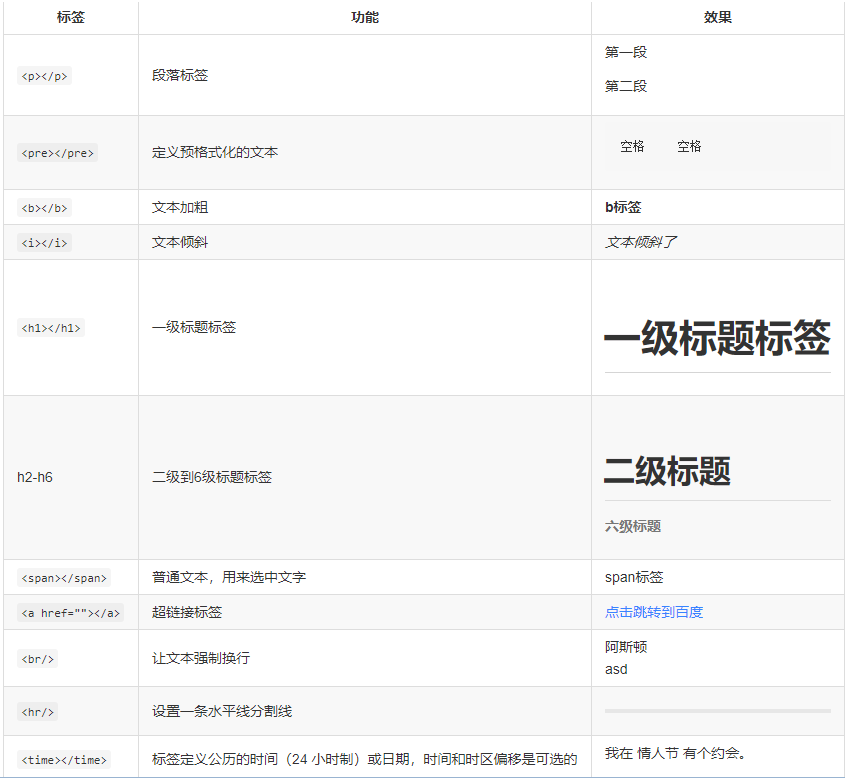This screenshot has height=778, width=845.
Task: Select the <a href=""></a> code tag
Action: pyautogui.click(x=71, y=613)
